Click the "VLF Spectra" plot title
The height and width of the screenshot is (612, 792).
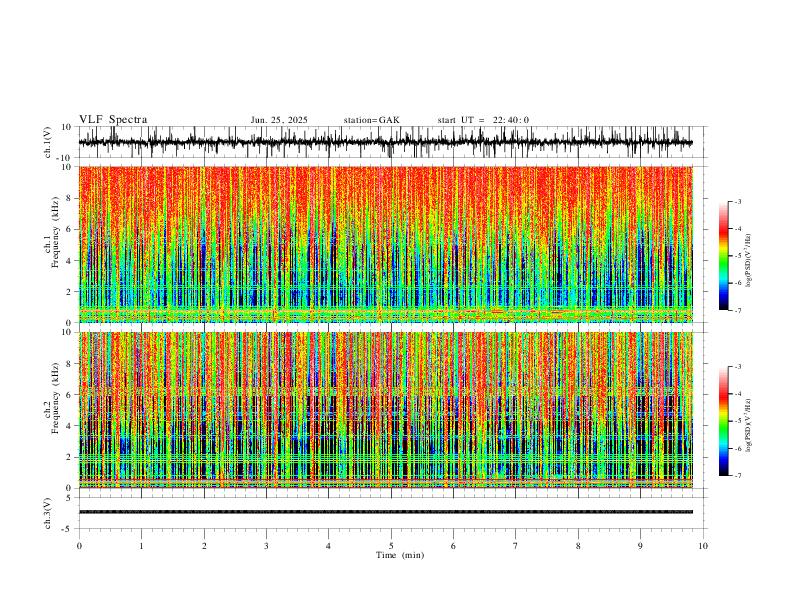tap(113, 120)
